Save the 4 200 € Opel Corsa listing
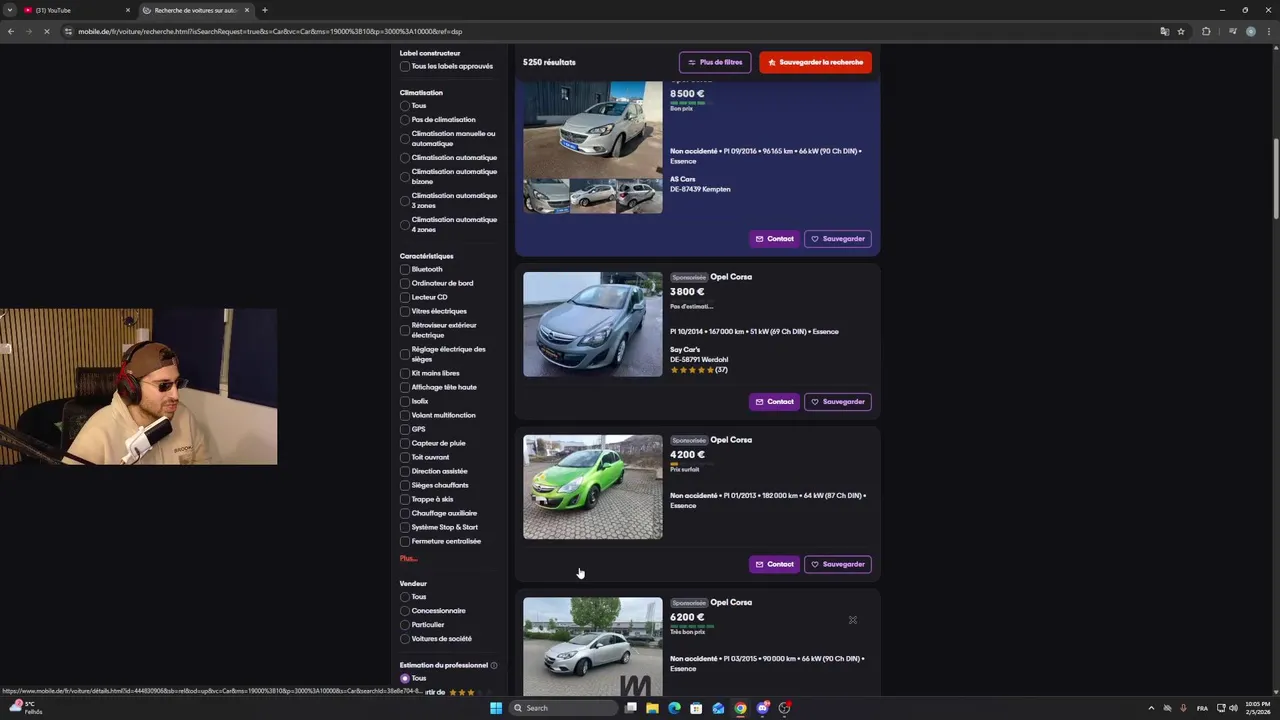This screenshot has height=720, width=1280. (x=838, y=564)
